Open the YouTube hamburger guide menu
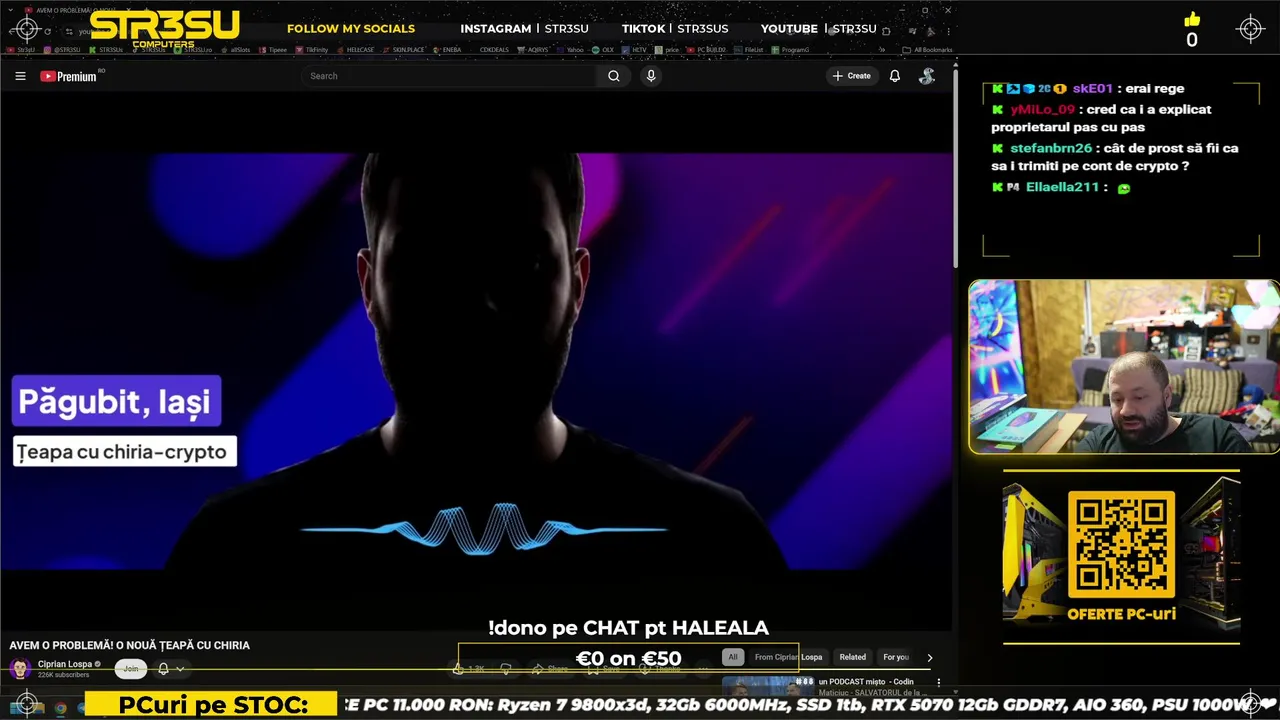Screen dimensions: 1280x720 pyautogui.click(x=20, y=76)
